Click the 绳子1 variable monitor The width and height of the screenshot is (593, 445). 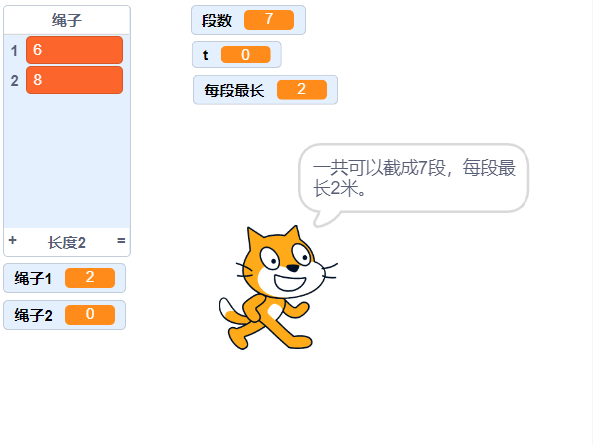[64, 278]
